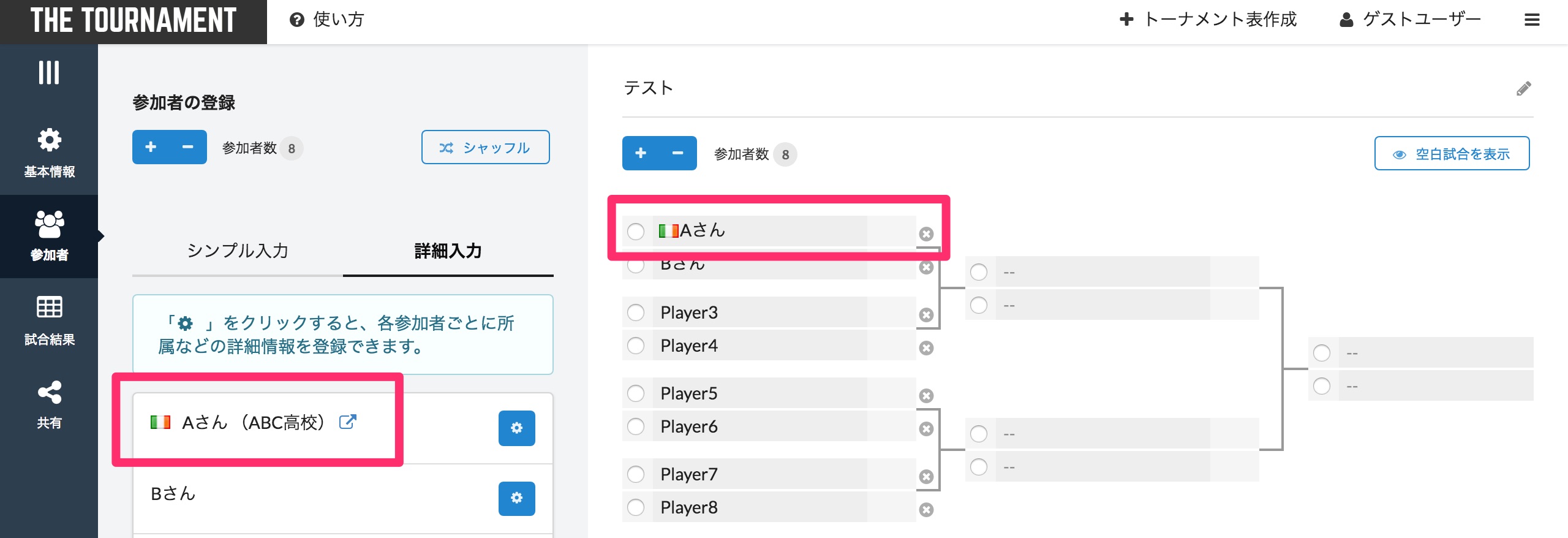
Task: Open the hamburger menu in top bar
Action: (1532, 20)
